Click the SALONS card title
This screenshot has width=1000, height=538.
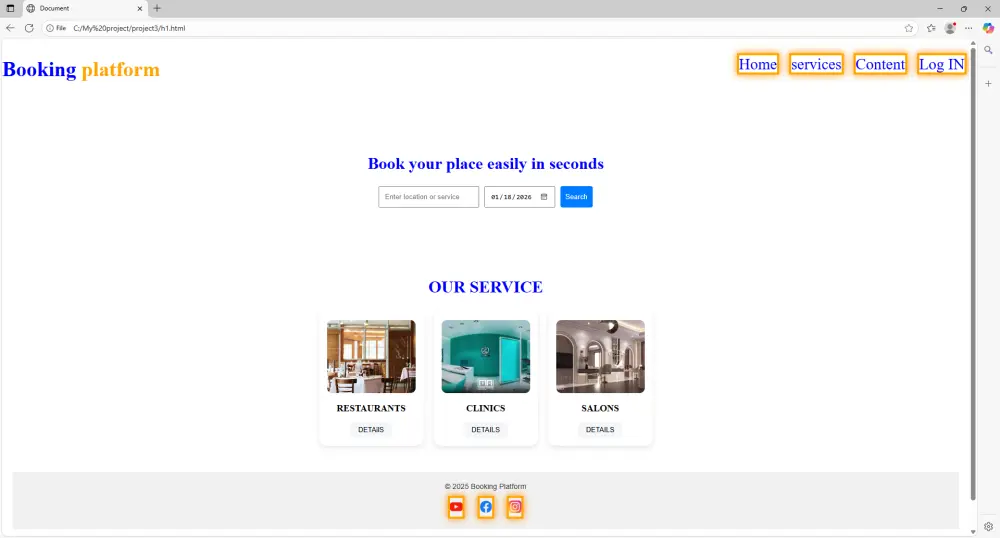click(x=600, y=408)
